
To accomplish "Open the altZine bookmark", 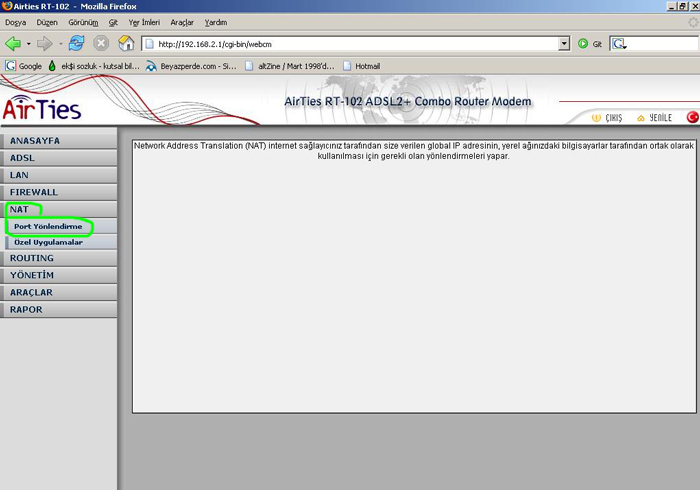I will pos(290,66).
